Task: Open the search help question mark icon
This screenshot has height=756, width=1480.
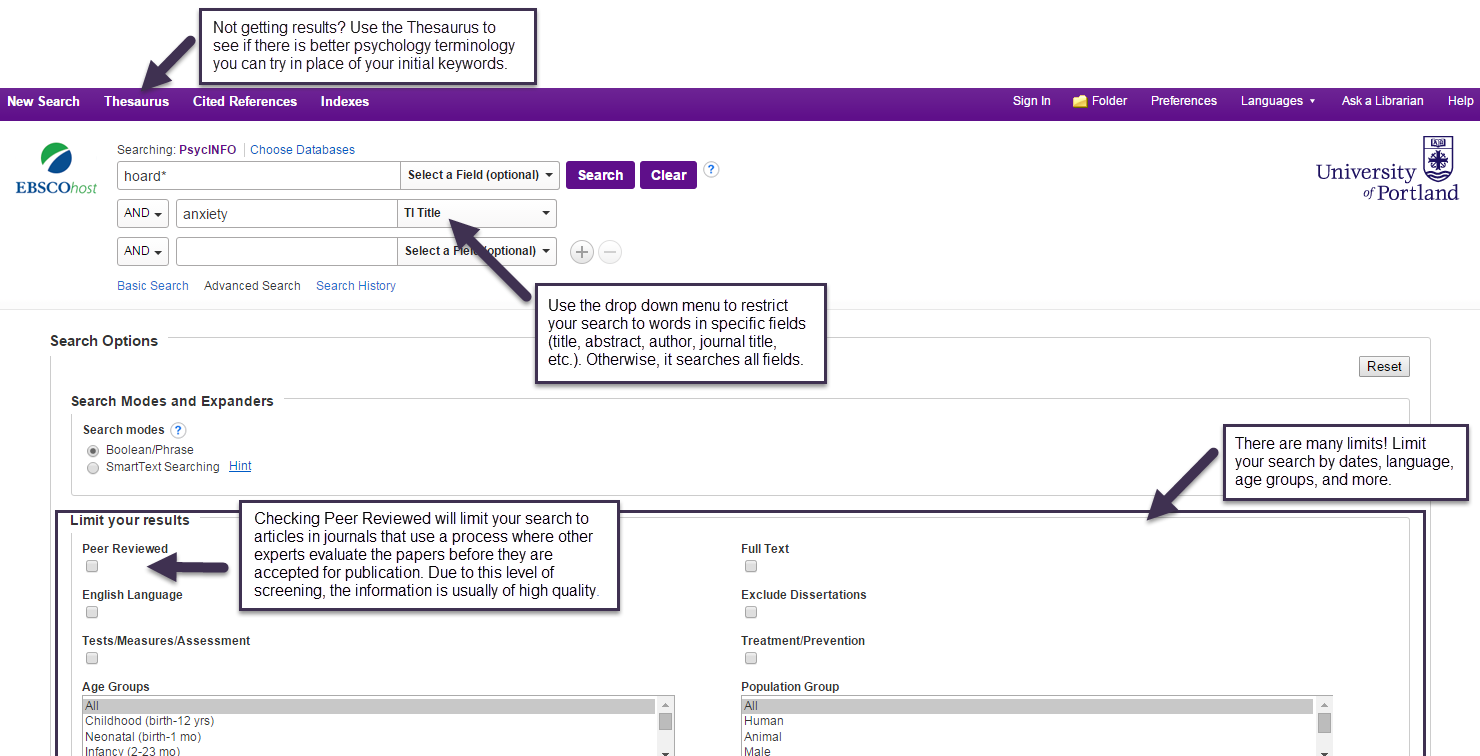Action: point(711,170)
